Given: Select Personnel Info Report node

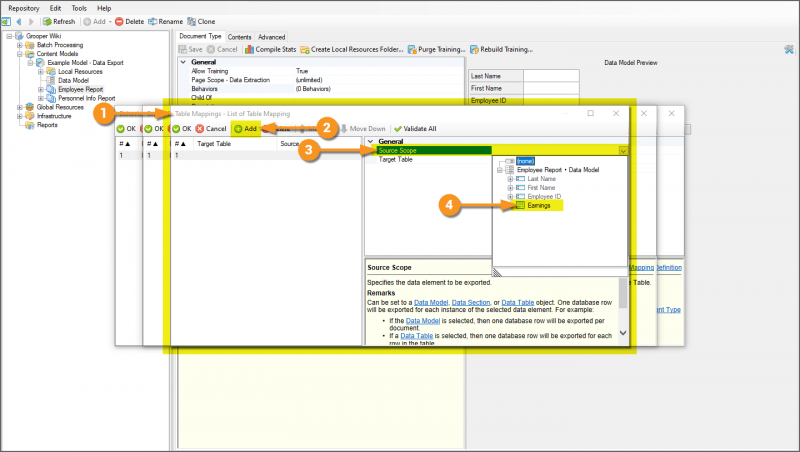Looking at the screenshot, I should (86, 98).
